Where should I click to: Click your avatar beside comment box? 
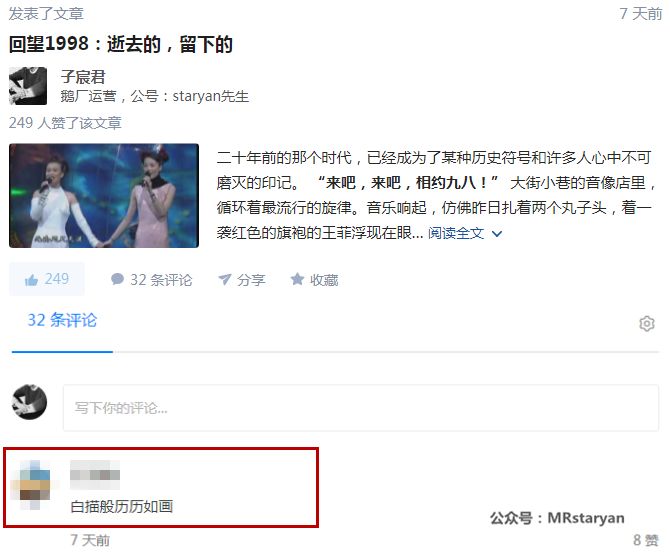29,402
